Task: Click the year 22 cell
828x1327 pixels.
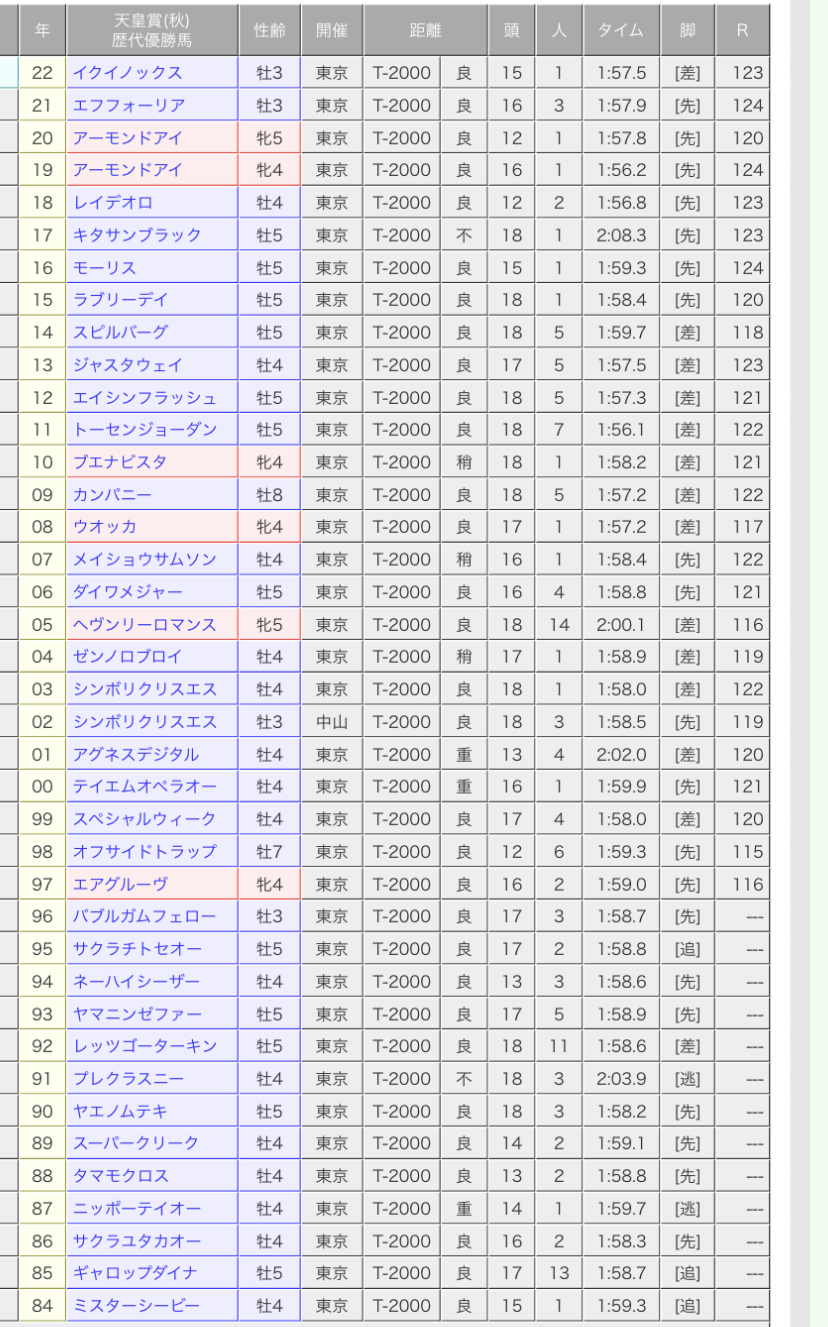Action: [42, 73]
